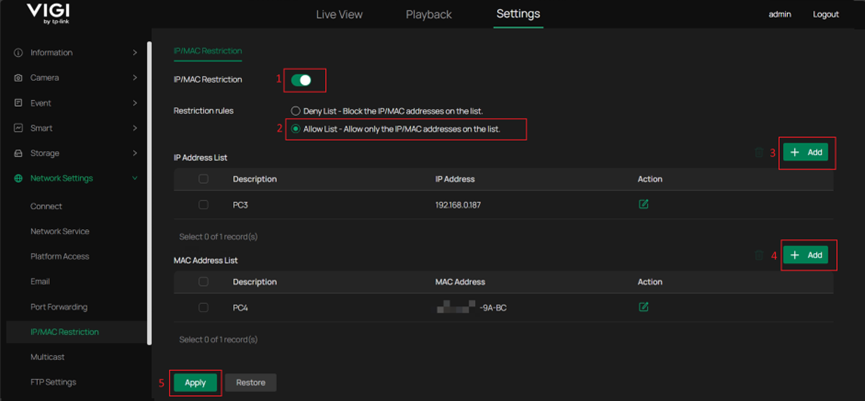Add an entry to MAC Address List
Image resolution: width=865 pixels, height=401 pixels.
point(805,255)
